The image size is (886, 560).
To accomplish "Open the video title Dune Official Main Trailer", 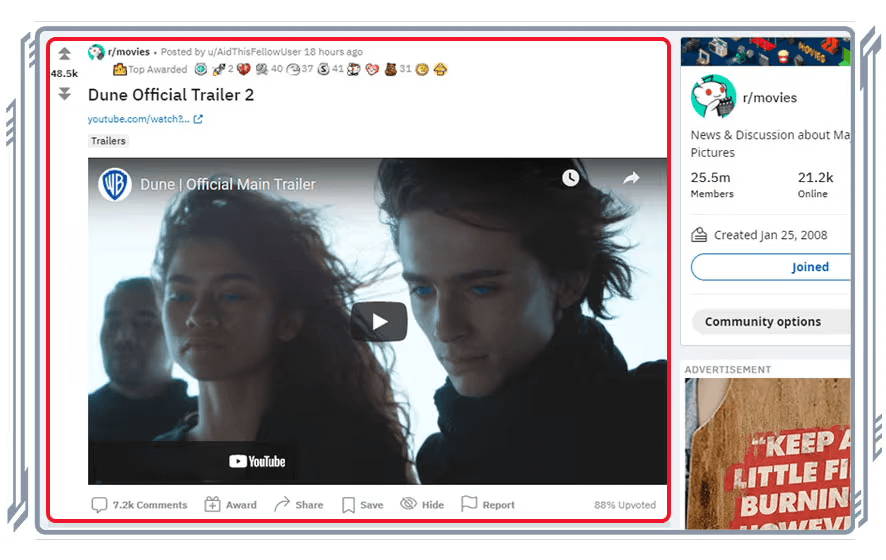I will coord(228,184).
